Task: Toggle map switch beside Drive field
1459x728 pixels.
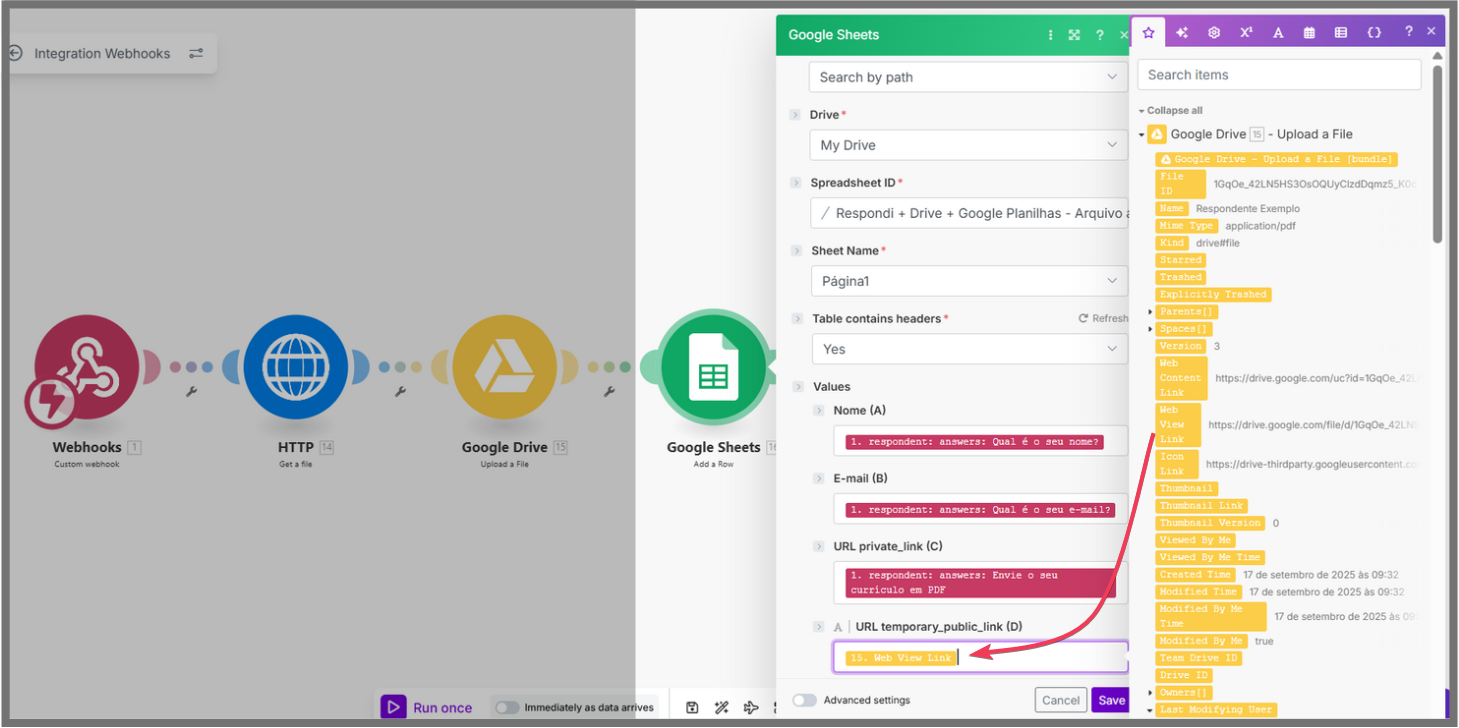Action: pos(796,115)
